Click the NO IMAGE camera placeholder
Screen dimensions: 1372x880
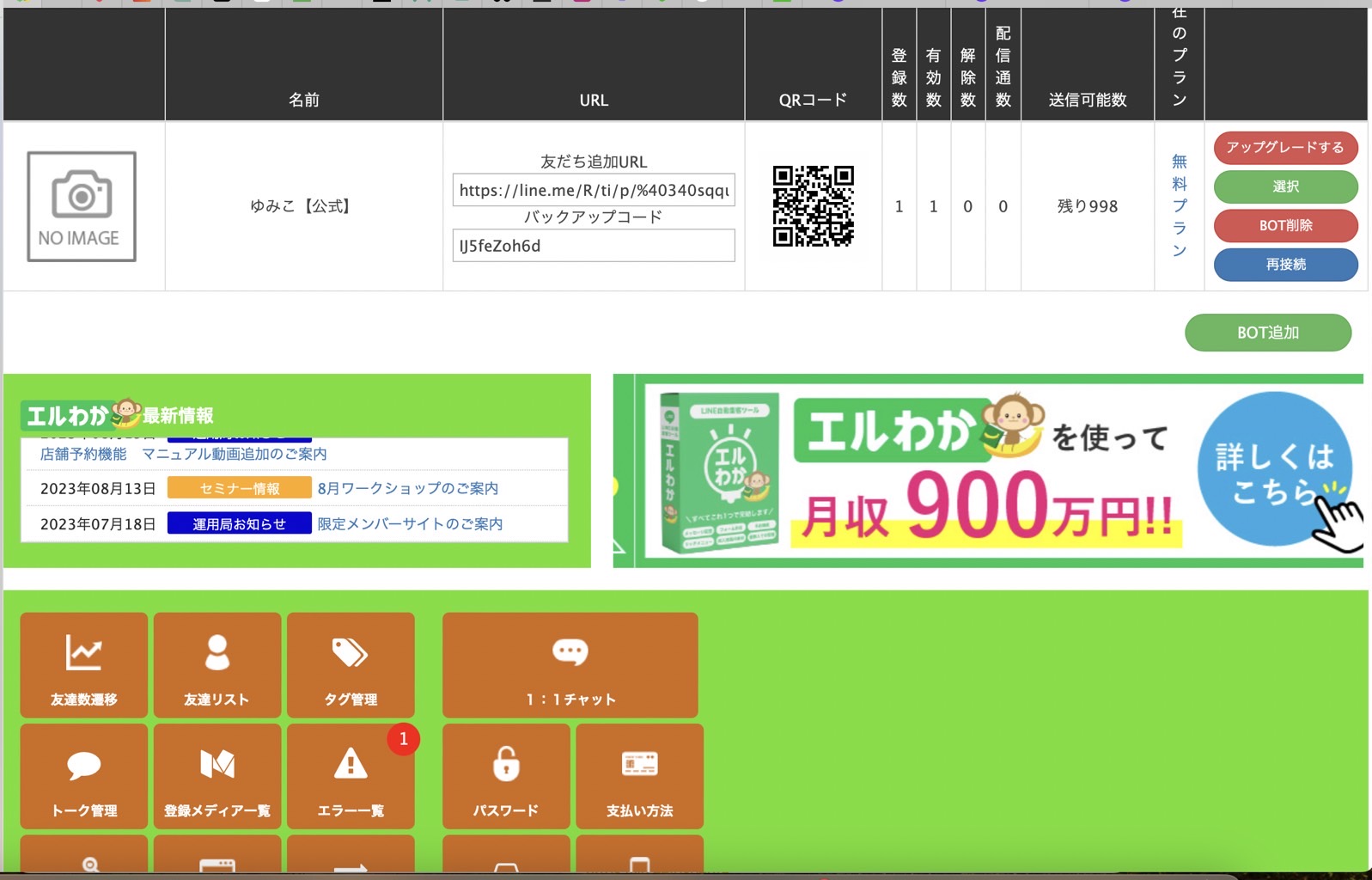(82, 206)
